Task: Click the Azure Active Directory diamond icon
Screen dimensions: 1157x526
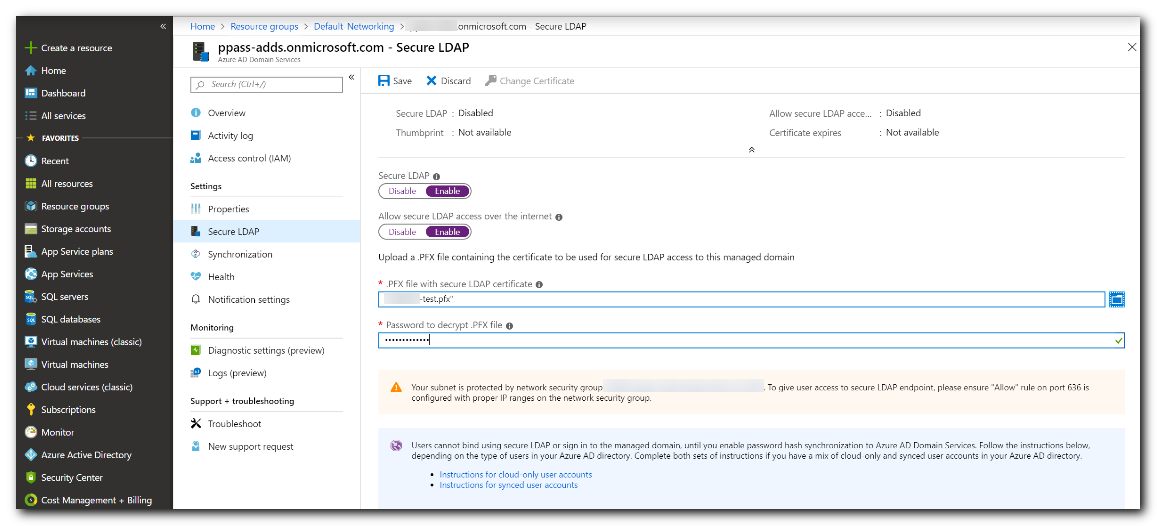Action: (30, 455)
